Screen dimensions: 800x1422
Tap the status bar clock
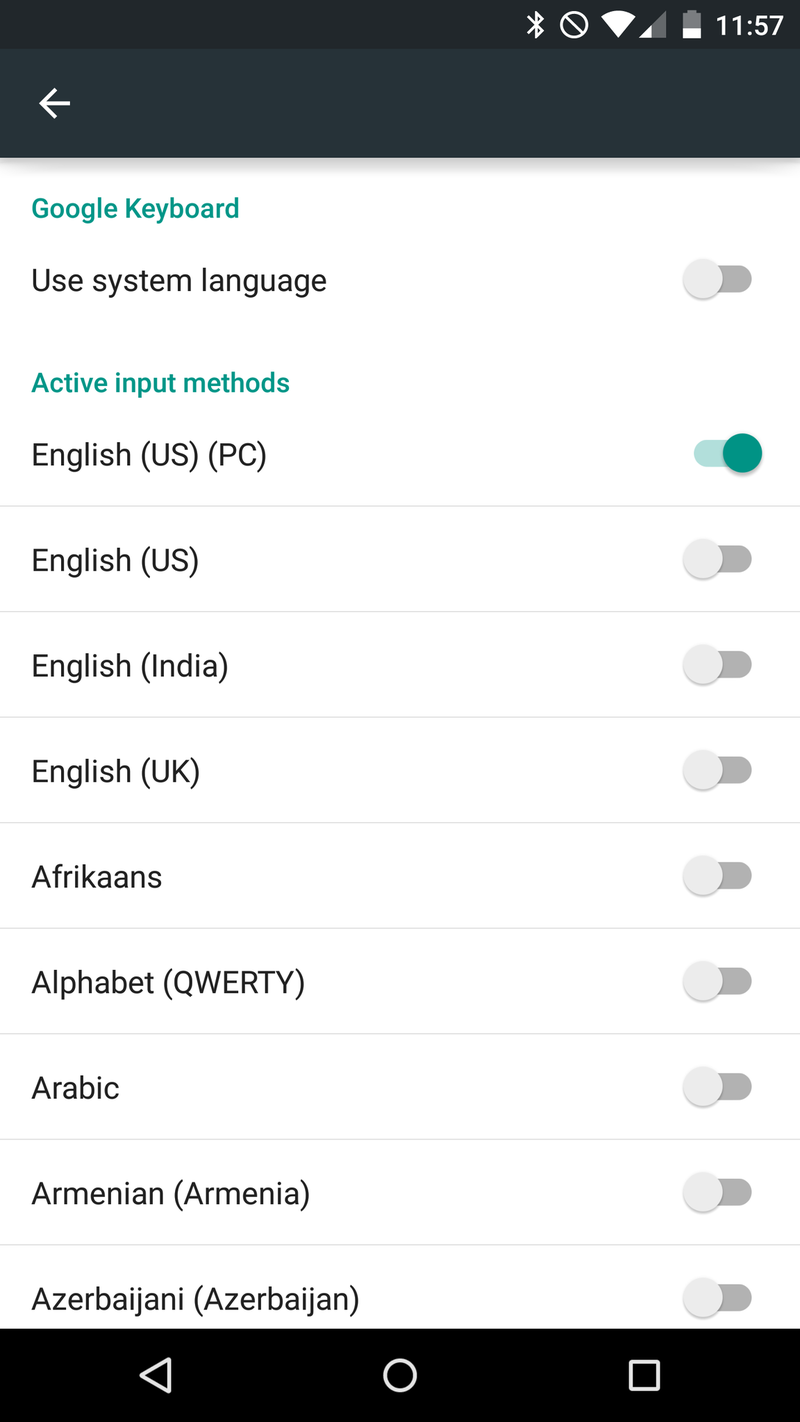(749, 25)
